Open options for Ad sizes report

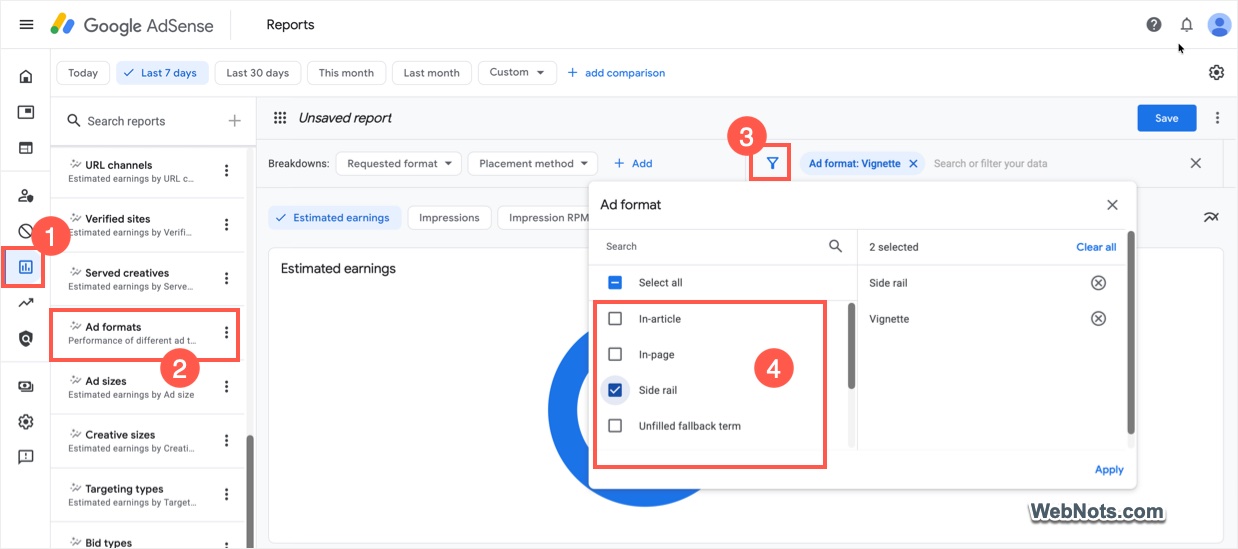pyautogui.click(x=227, y=387)
